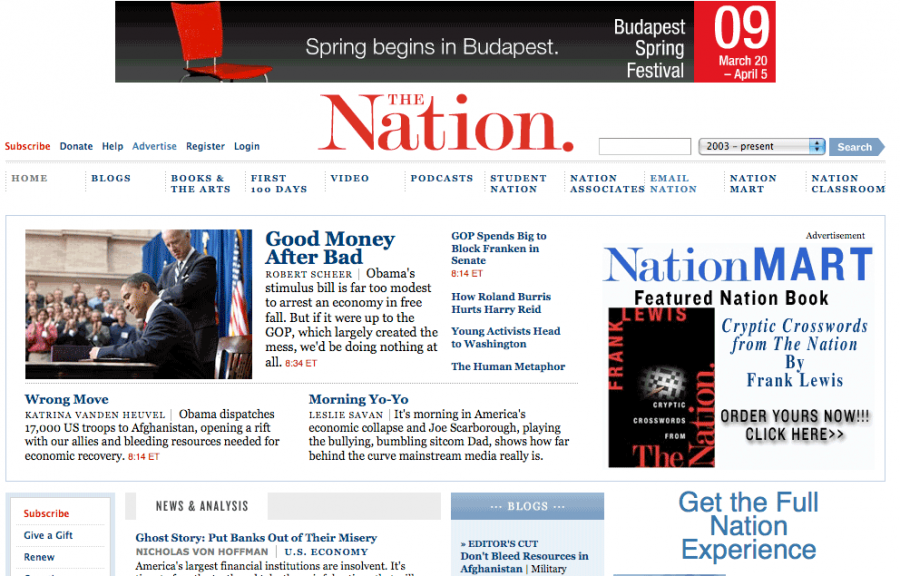This screenshot has width=900, height=576.
Task: Go to the Donate page
Action: [x=76, y=146]
